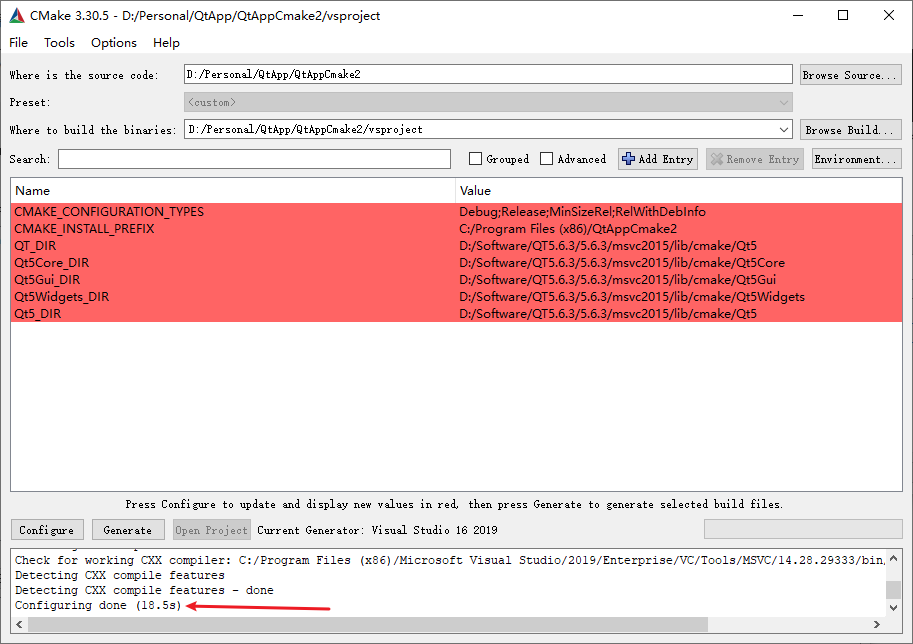Open the Tools menu
This screenshot has width=913, height=644.
pyautogui.click(x=59, y=42)
